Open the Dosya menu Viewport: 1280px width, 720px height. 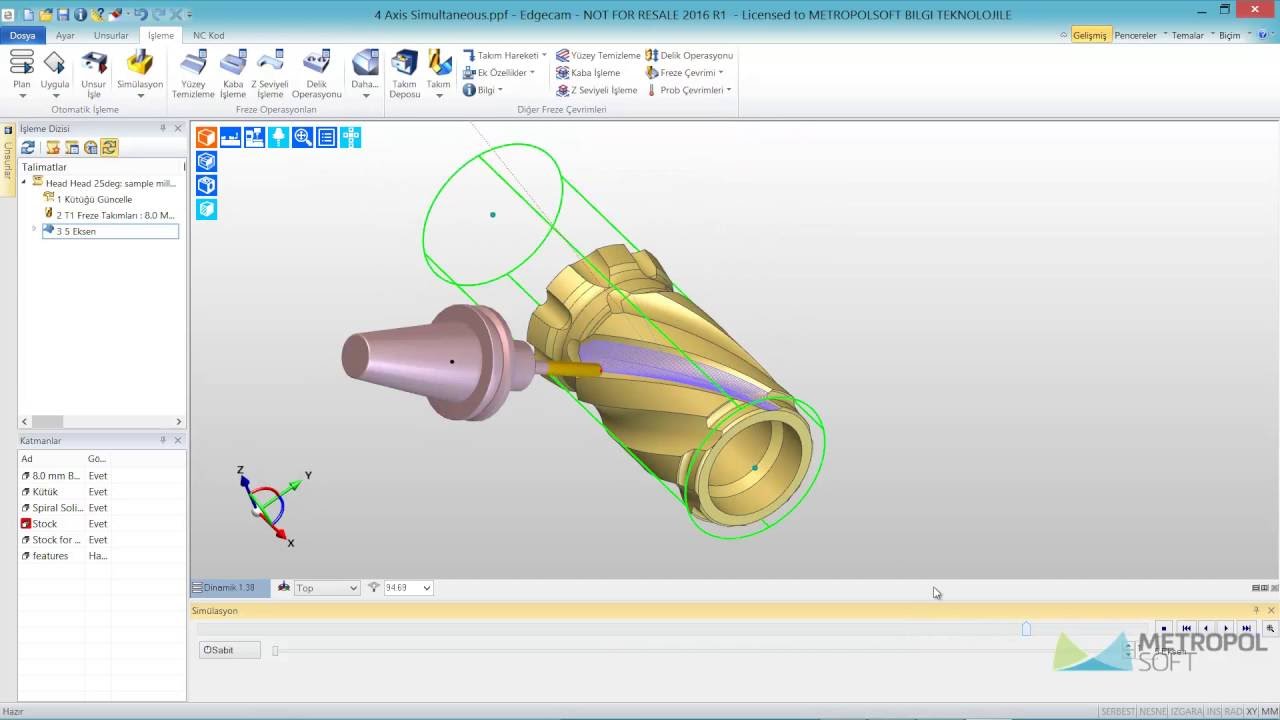click(x=22, y=35)
